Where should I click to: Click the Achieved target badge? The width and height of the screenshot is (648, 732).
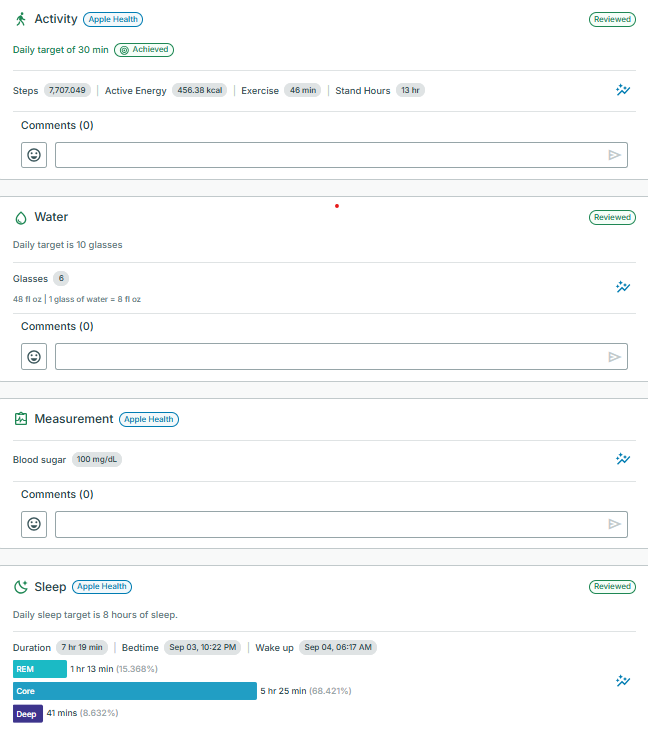click(144, 49)
